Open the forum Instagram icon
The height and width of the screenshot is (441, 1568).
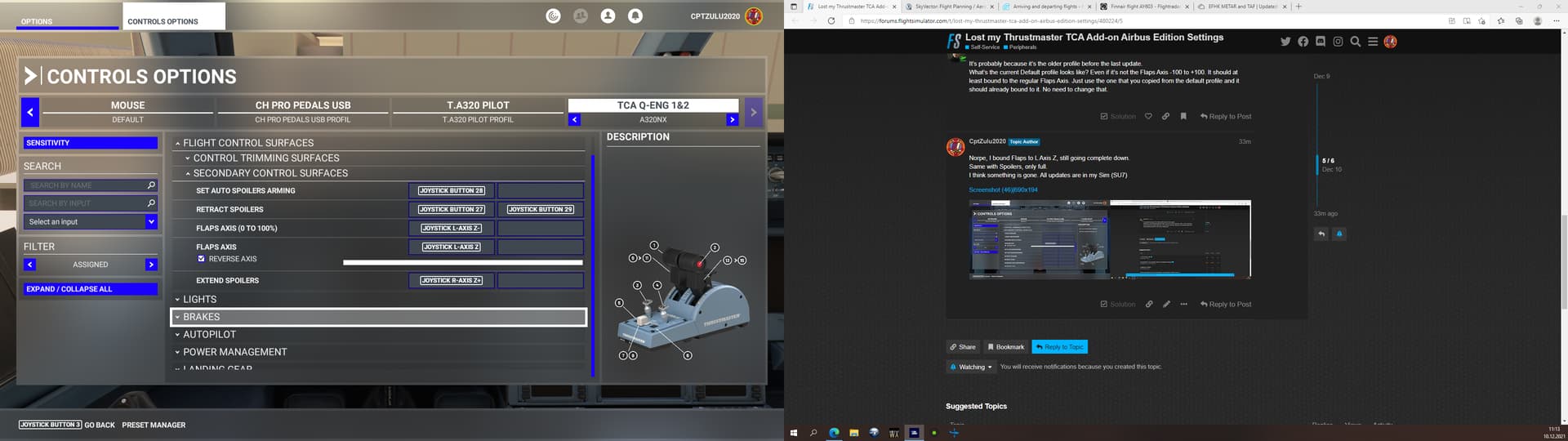coord(1338,42)
